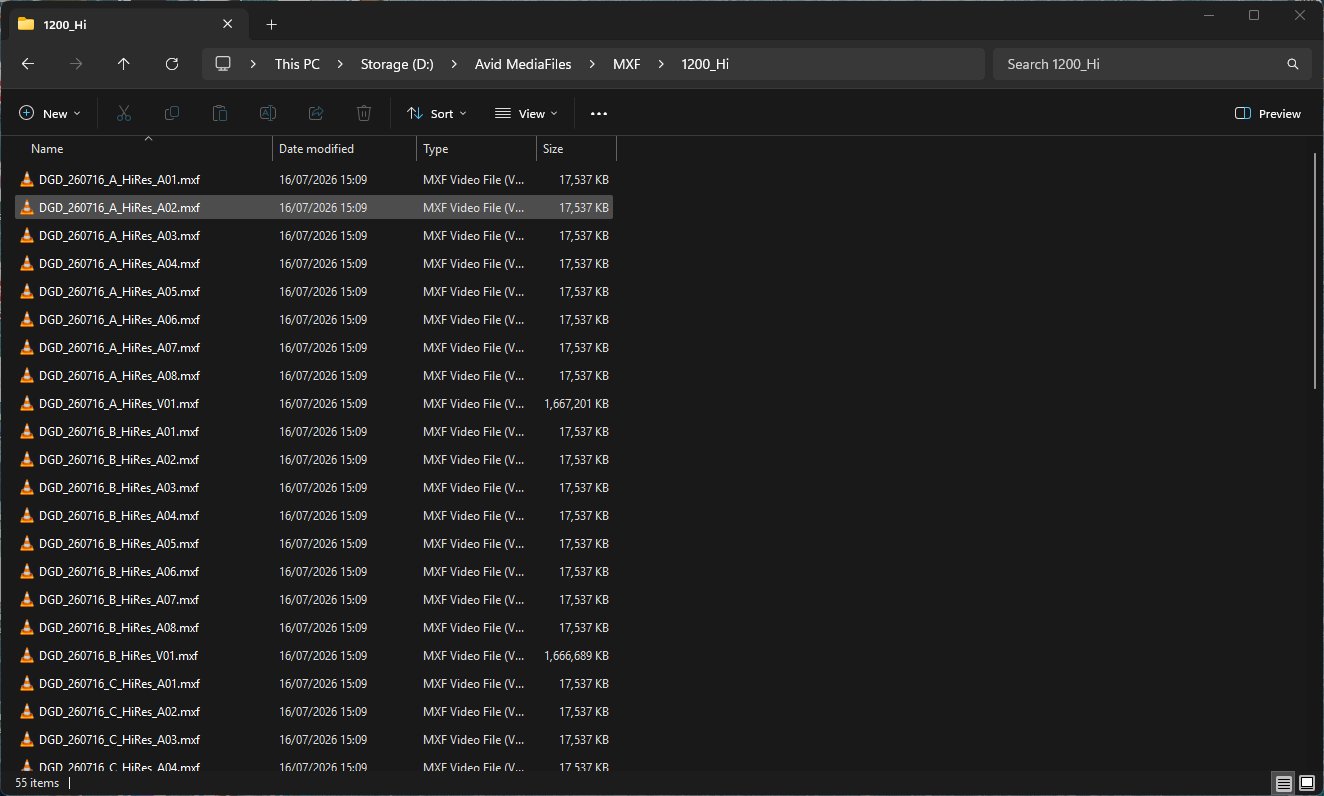
Task: Click the 1,666,689 KB size value
Action: point(576,656)
